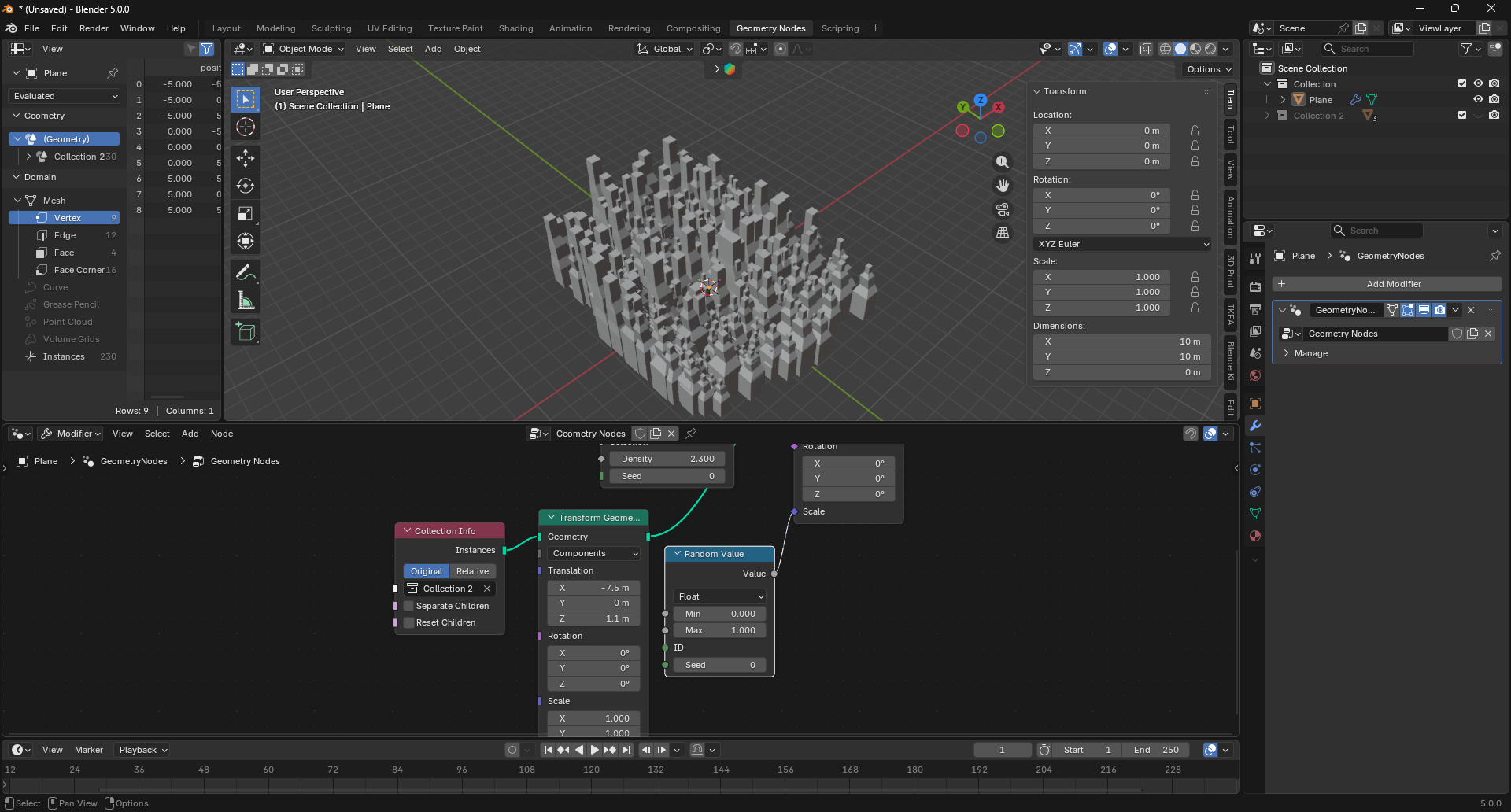
Task: Hide the Plane object in viewport
Action: point(1478,100)
